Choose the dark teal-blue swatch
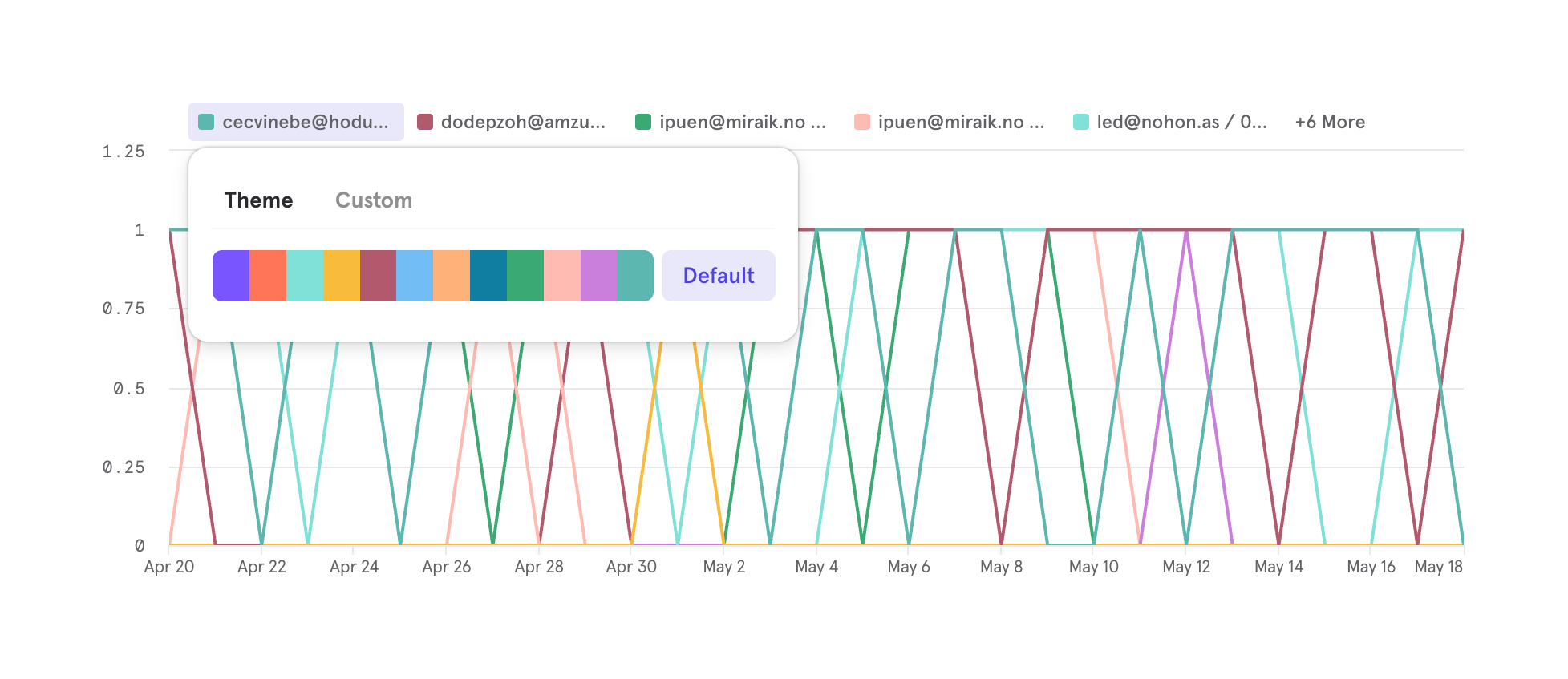This screenshot has height=679, width=1568. [488, 276]
